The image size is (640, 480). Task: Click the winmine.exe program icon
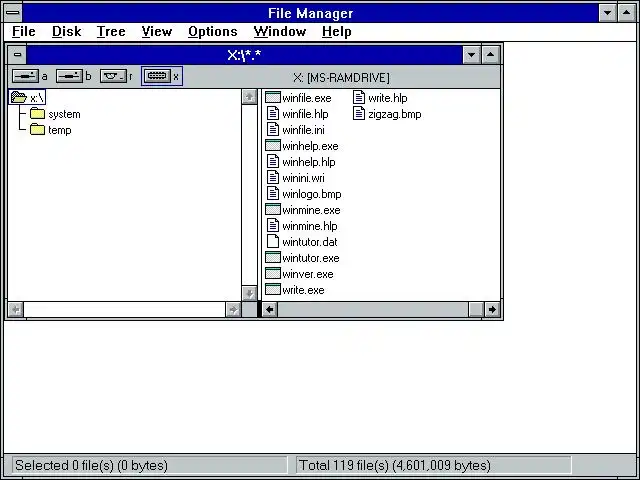pyautogui.click(x=273, y=210)
